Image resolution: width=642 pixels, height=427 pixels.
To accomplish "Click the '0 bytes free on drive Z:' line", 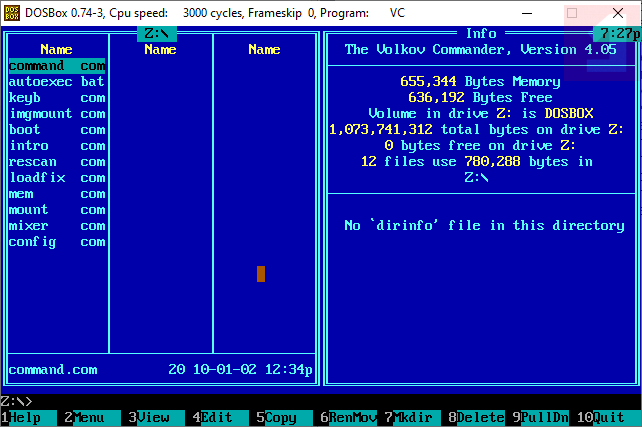I will coord(480,146).
